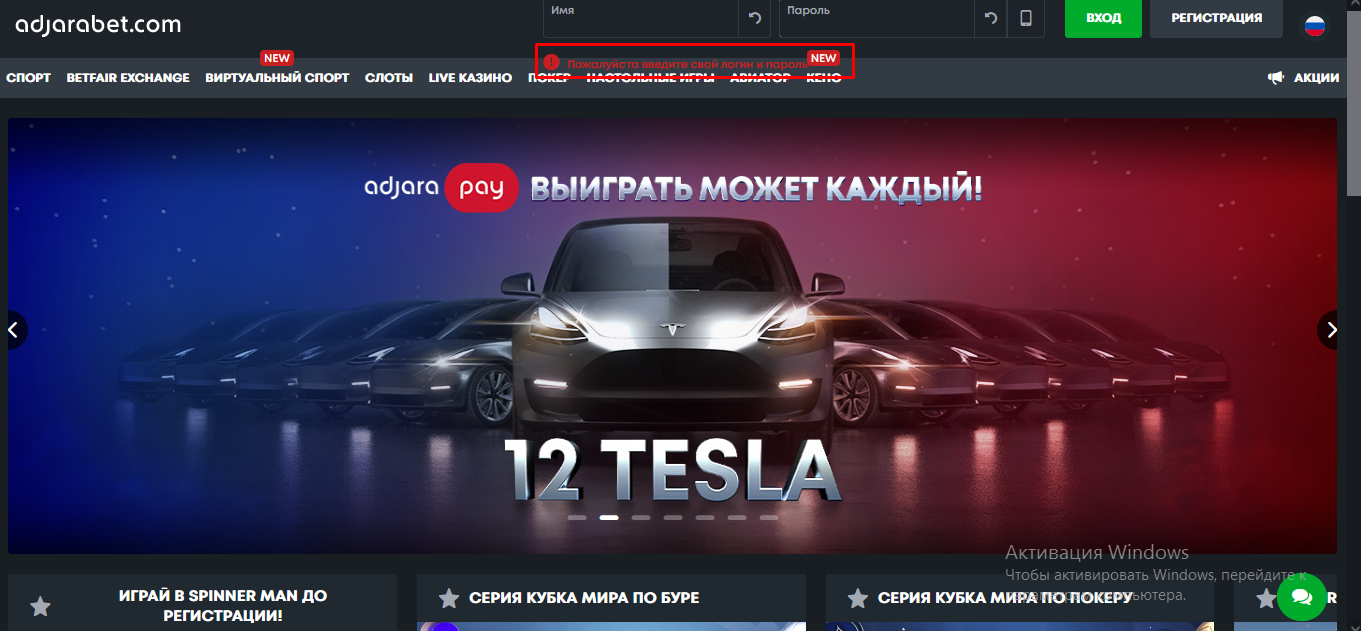The image size is (1361, 631).
Task: Select the active second slide indicator
Action: [609, 517]
